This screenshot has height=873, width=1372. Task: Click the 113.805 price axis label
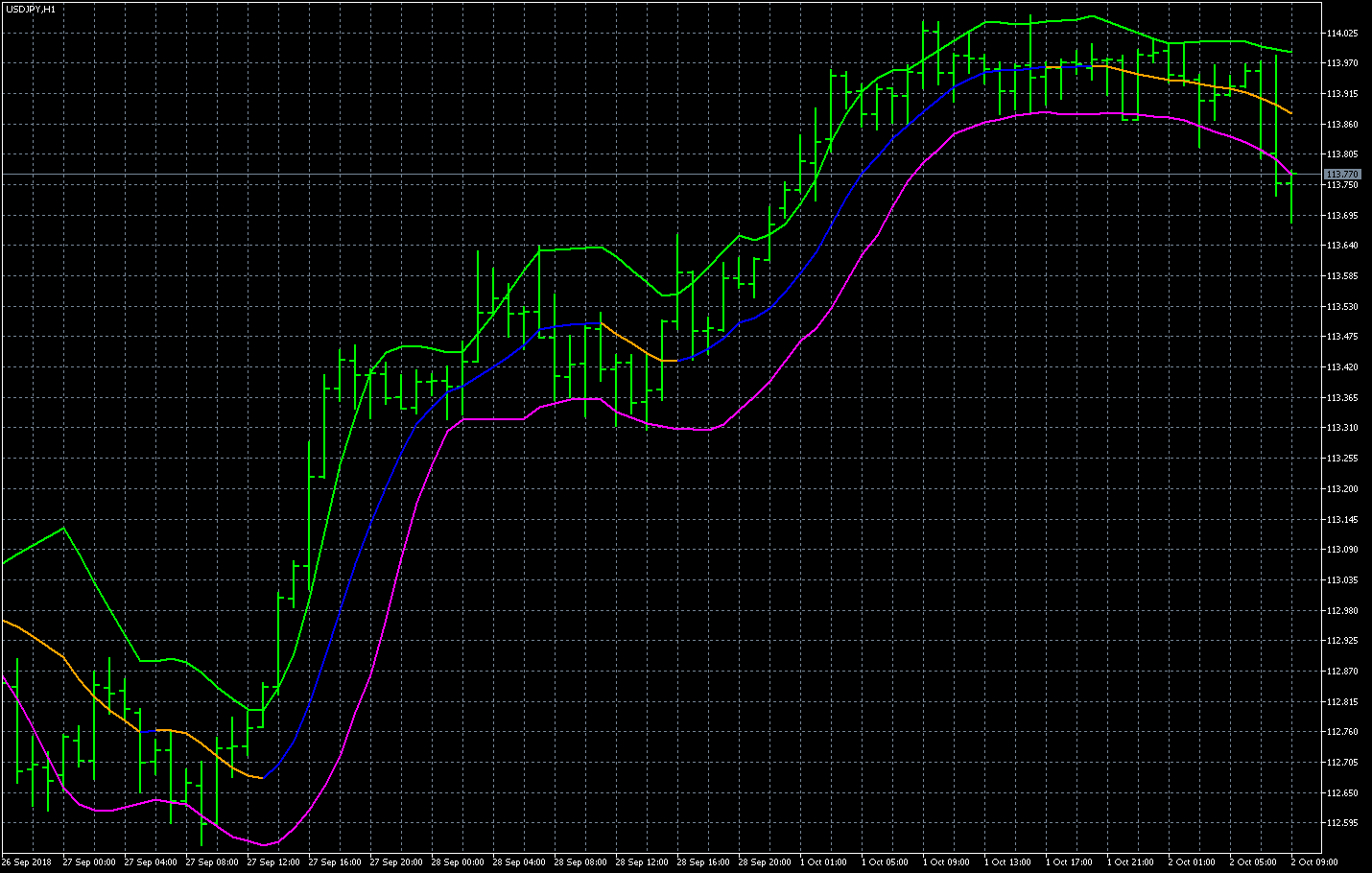[x=1342, y=154]
